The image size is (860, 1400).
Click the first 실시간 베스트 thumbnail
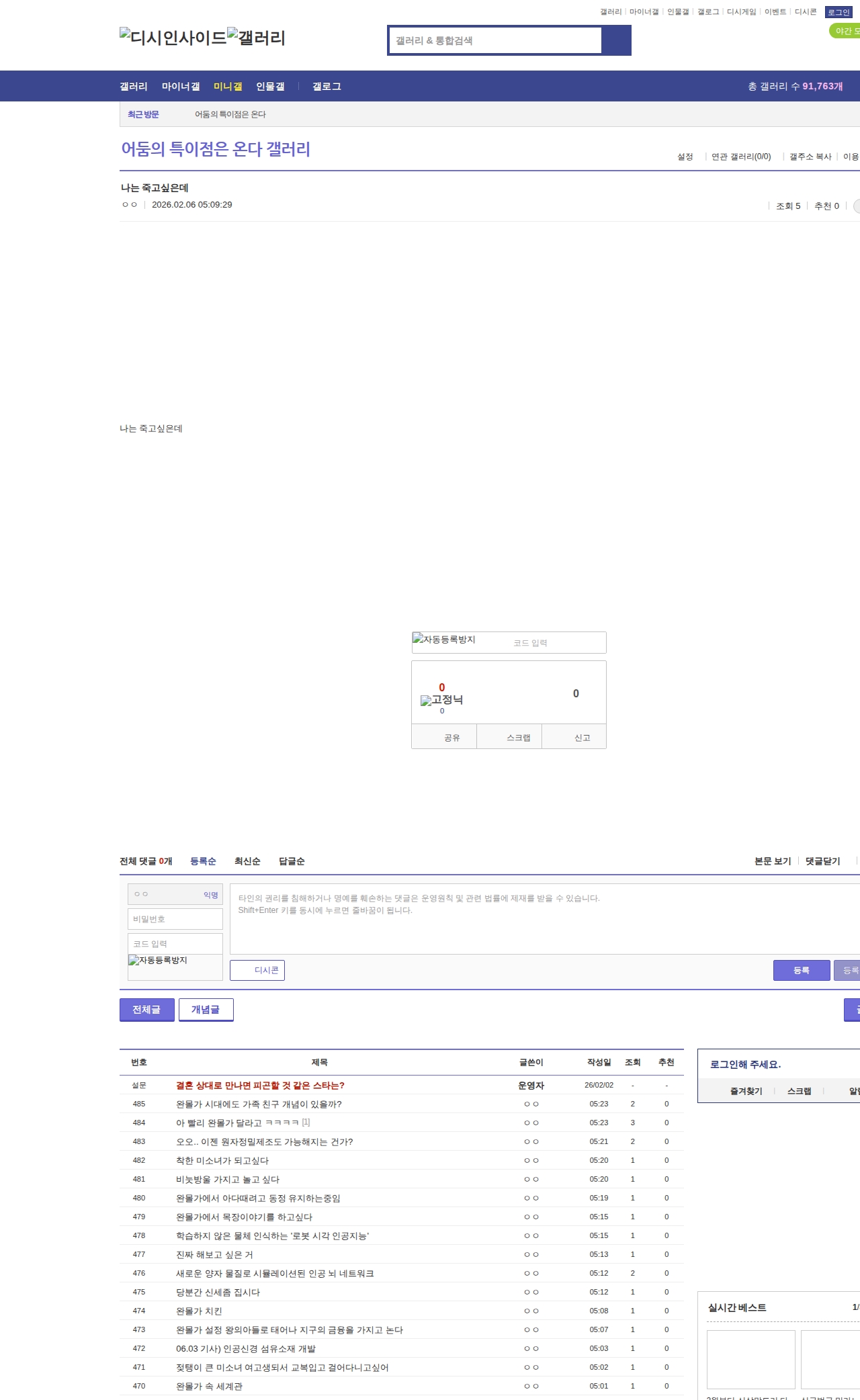click(x=750, y=1358)
